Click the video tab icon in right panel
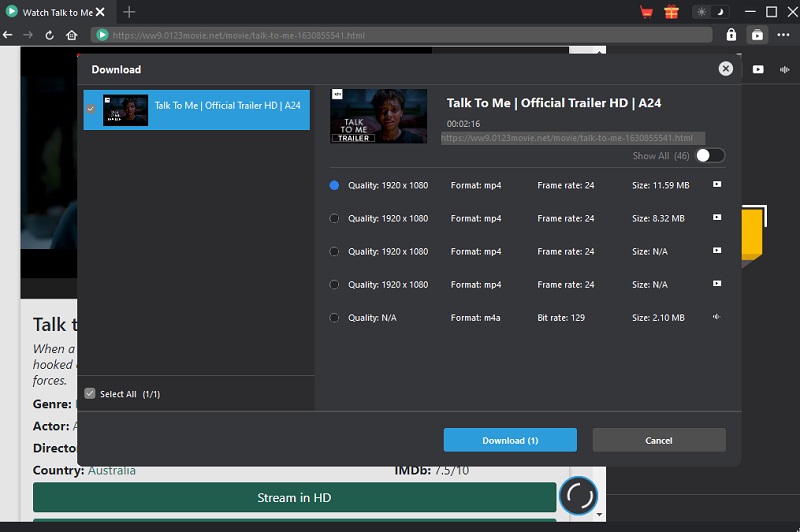800x532 pixels. [x=758, y=69]
